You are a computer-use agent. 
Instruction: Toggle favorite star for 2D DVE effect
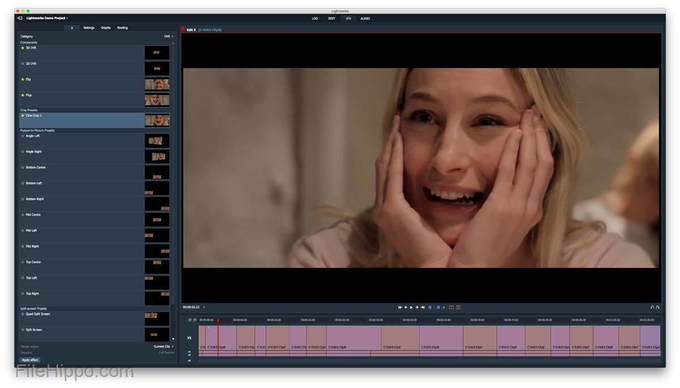point(23,64)
